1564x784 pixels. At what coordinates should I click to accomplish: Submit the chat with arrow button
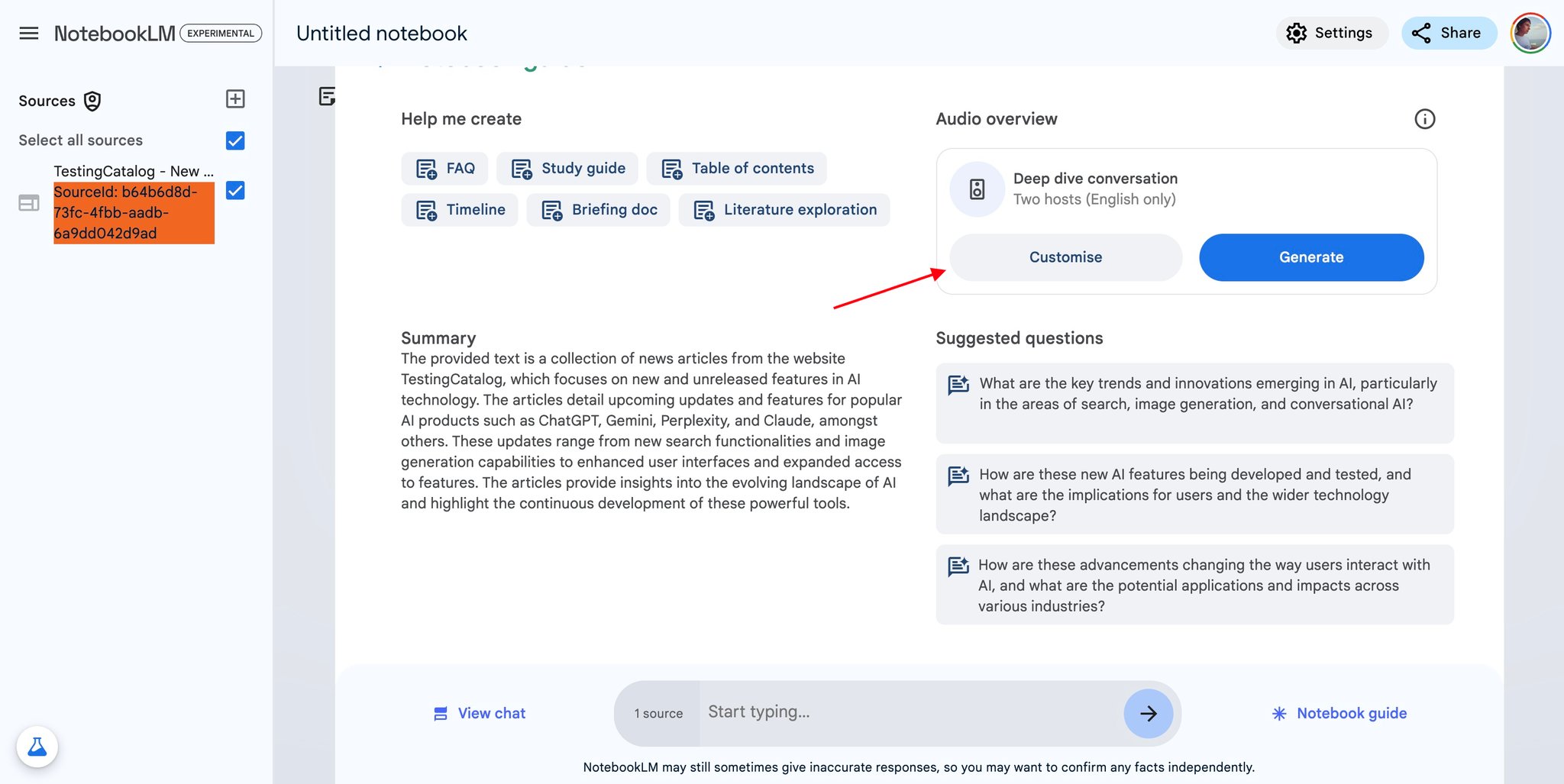(x=1148, y=714)
